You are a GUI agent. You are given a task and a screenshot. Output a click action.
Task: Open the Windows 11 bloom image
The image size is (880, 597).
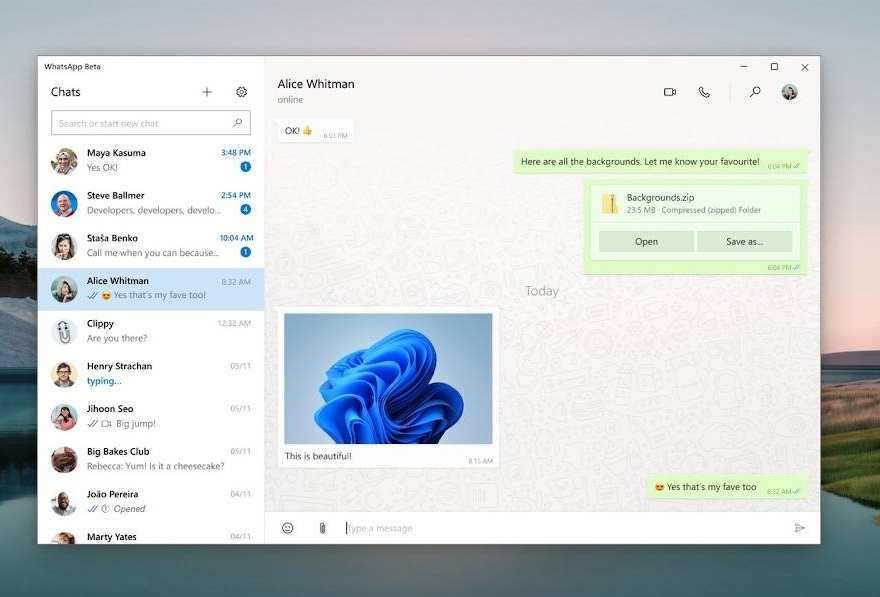tap(388, 379)
